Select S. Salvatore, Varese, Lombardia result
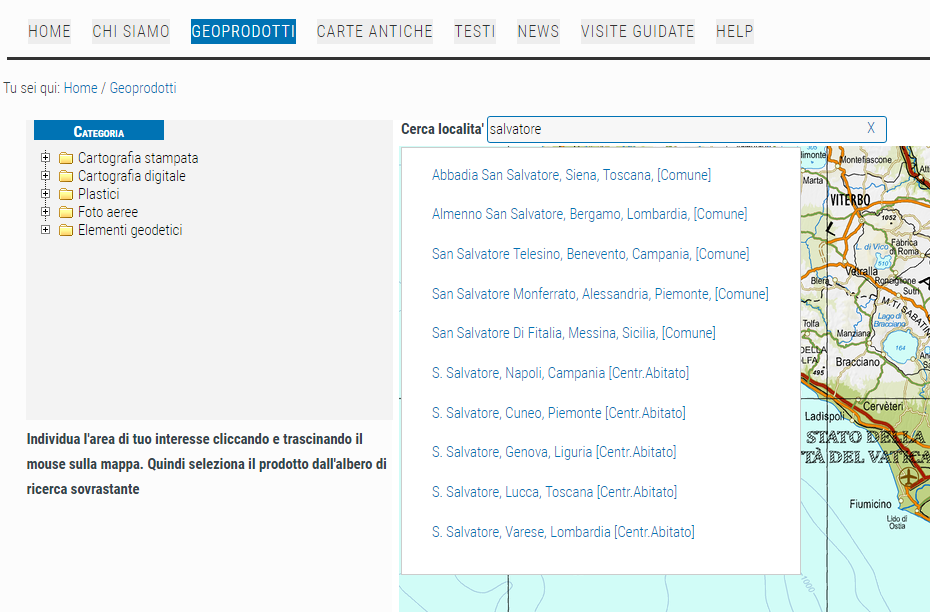Screen dimensions: 930x612 click(563, 532)
